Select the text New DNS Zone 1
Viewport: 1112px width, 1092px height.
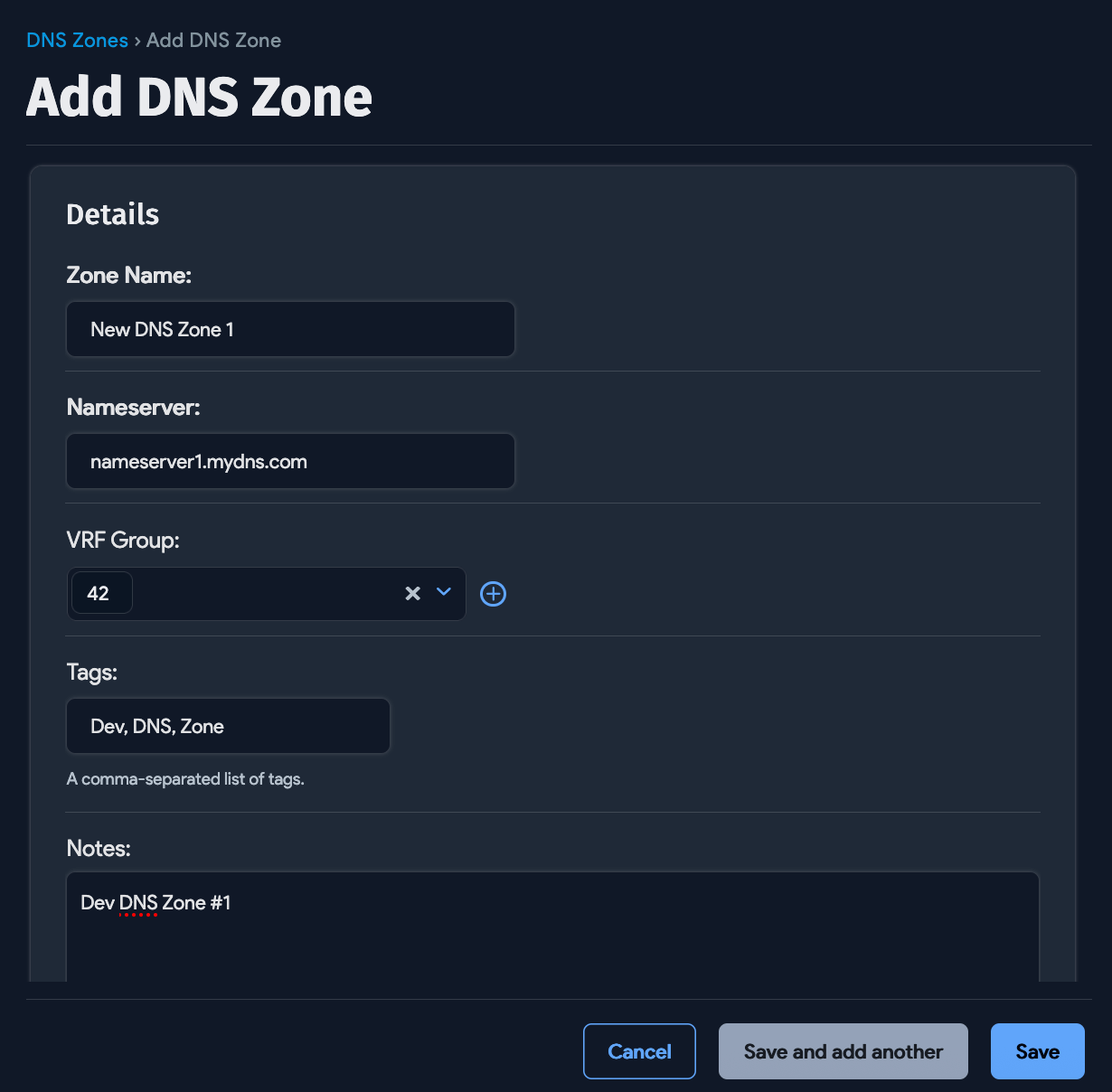click(x=162, y=329)
